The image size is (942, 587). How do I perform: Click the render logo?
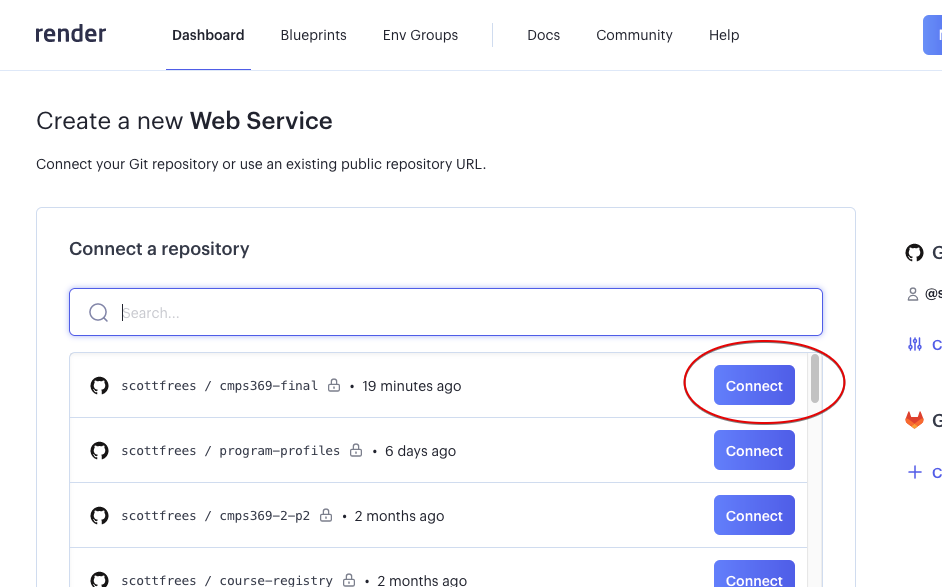(70, 35)
